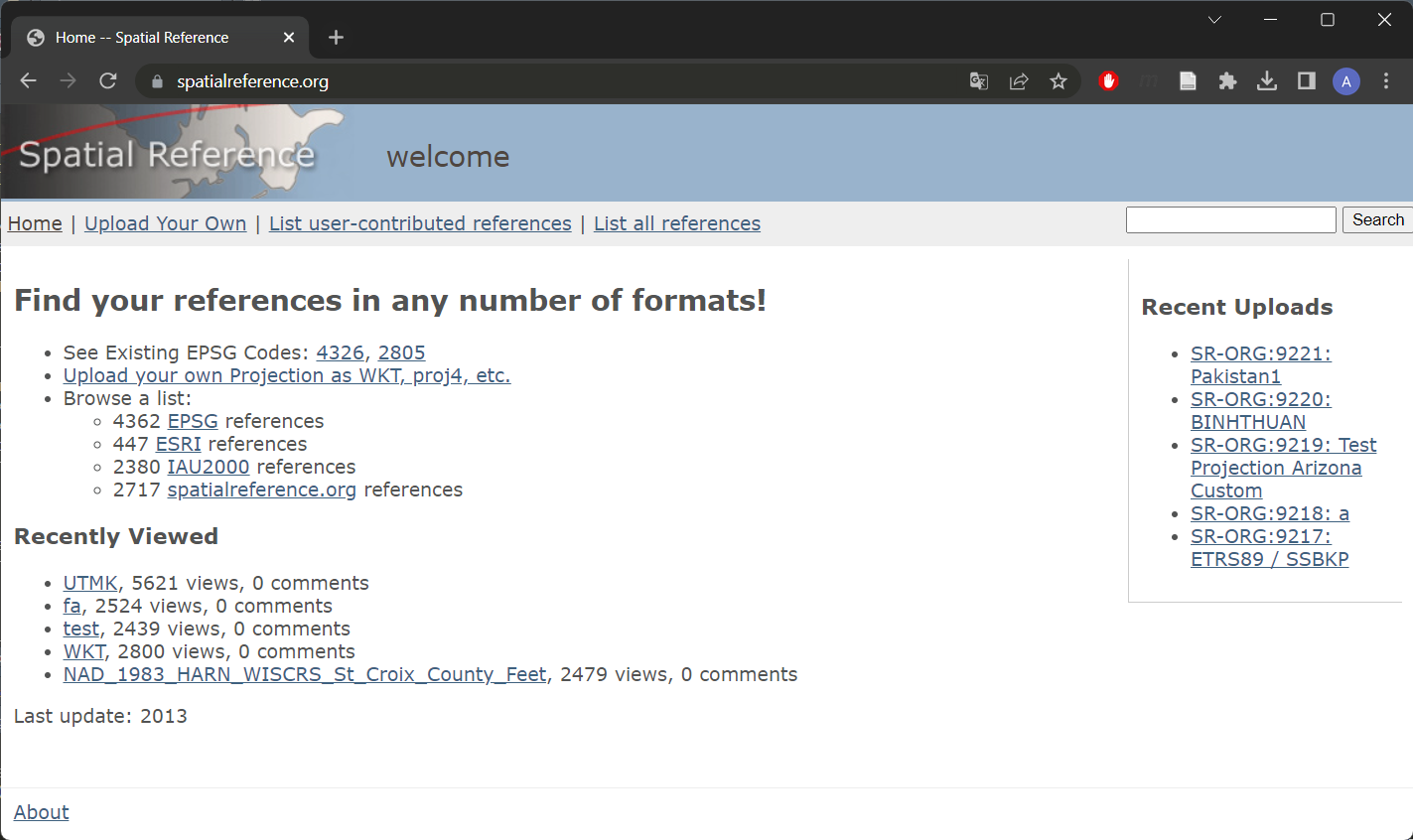Open the browser Downloads icon

1267,81
